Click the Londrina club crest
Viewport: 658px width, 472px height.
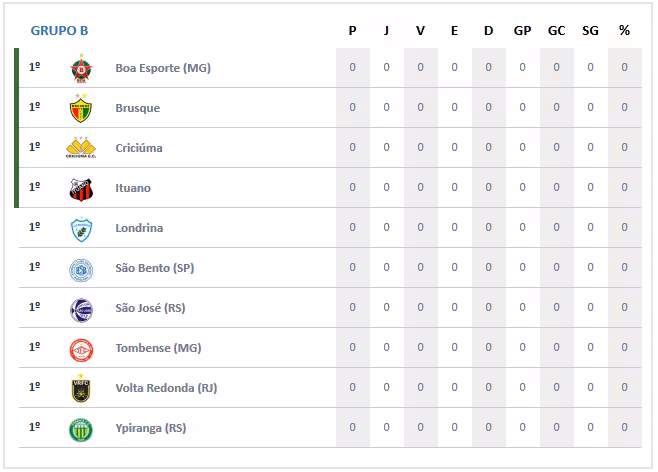(81, 228)
